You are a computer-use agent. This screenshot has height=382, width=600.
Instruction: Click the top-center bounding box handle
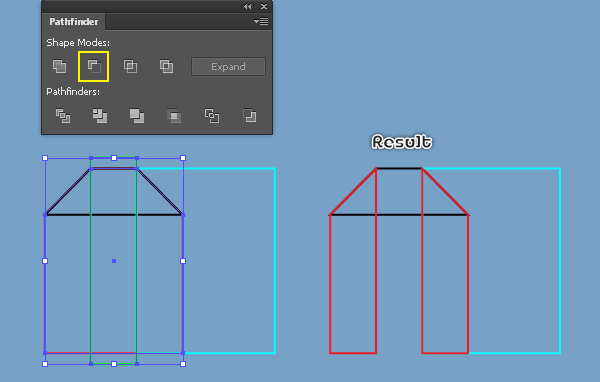click(114, 158)
